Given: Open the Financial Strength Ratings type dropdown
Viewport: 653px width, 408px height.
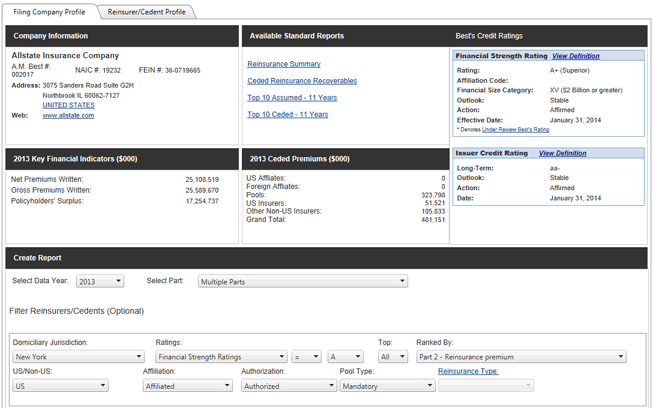Looking at the screenshot, I should point(221,357).
